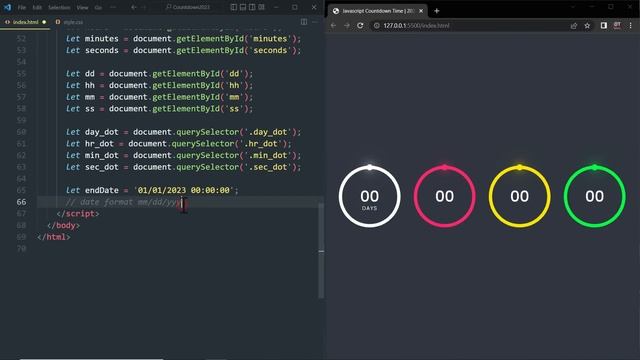This screenshot has height=360, width=640.
Task: Open the View menu in VS Code
Action: [x=82, y=7]
